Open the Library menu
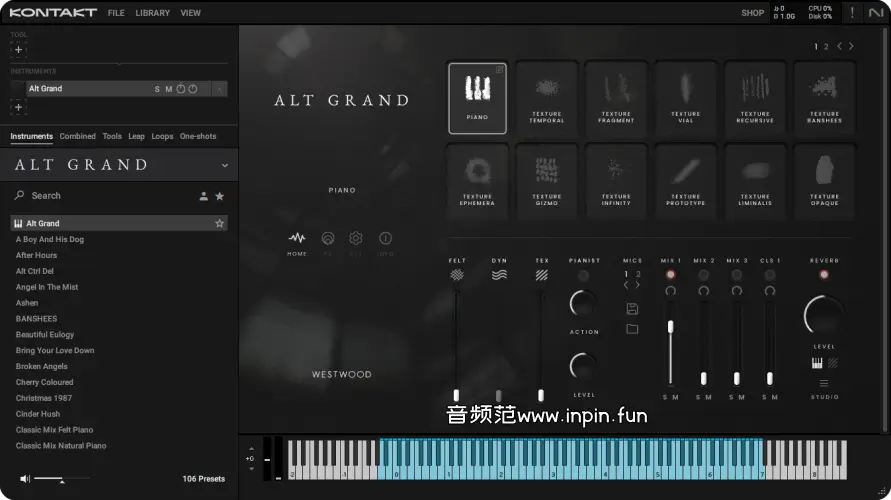Viewport: 891px width, 500px height. point(152,12)
